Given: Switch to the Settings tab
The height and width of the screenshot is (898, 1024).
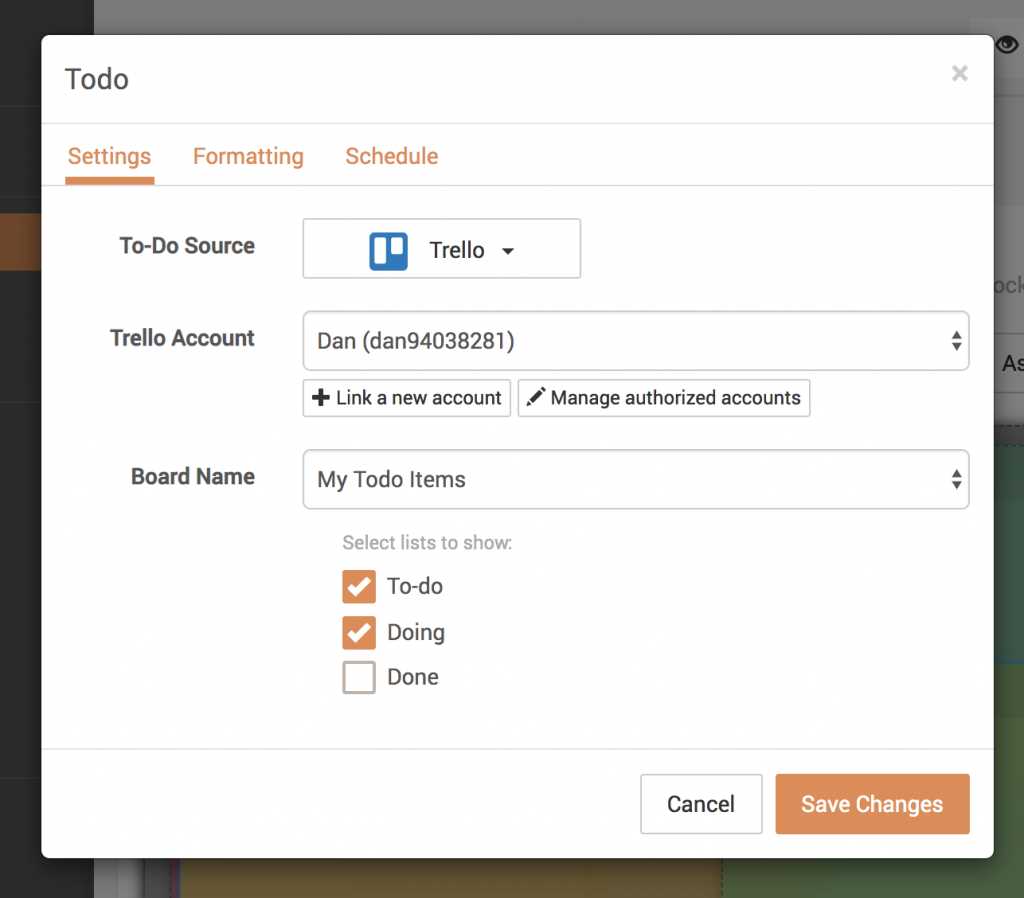Looking at the screenshot, I should tap(109, 157).
